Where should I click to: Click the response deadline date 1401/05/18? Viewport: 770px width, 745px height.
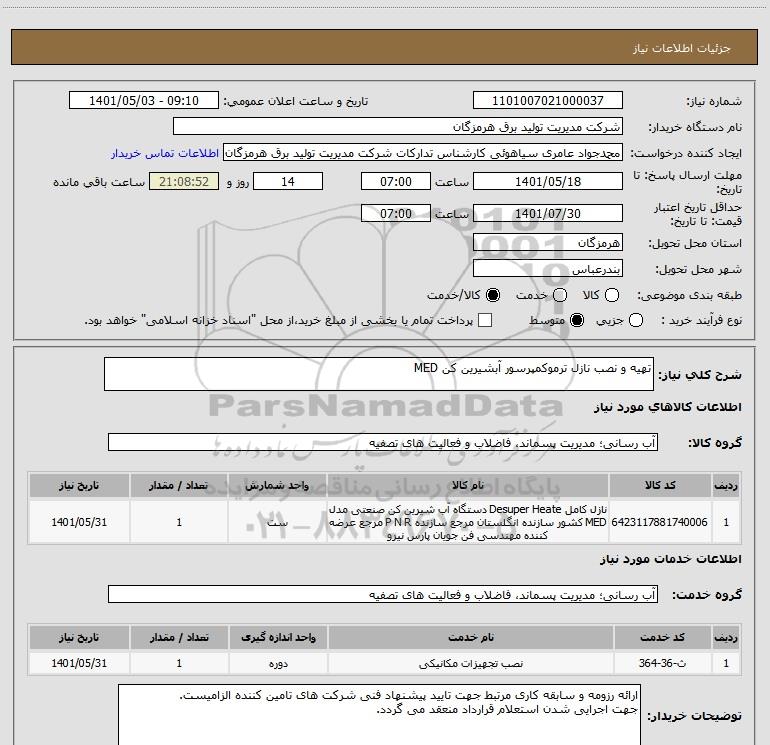548,181
